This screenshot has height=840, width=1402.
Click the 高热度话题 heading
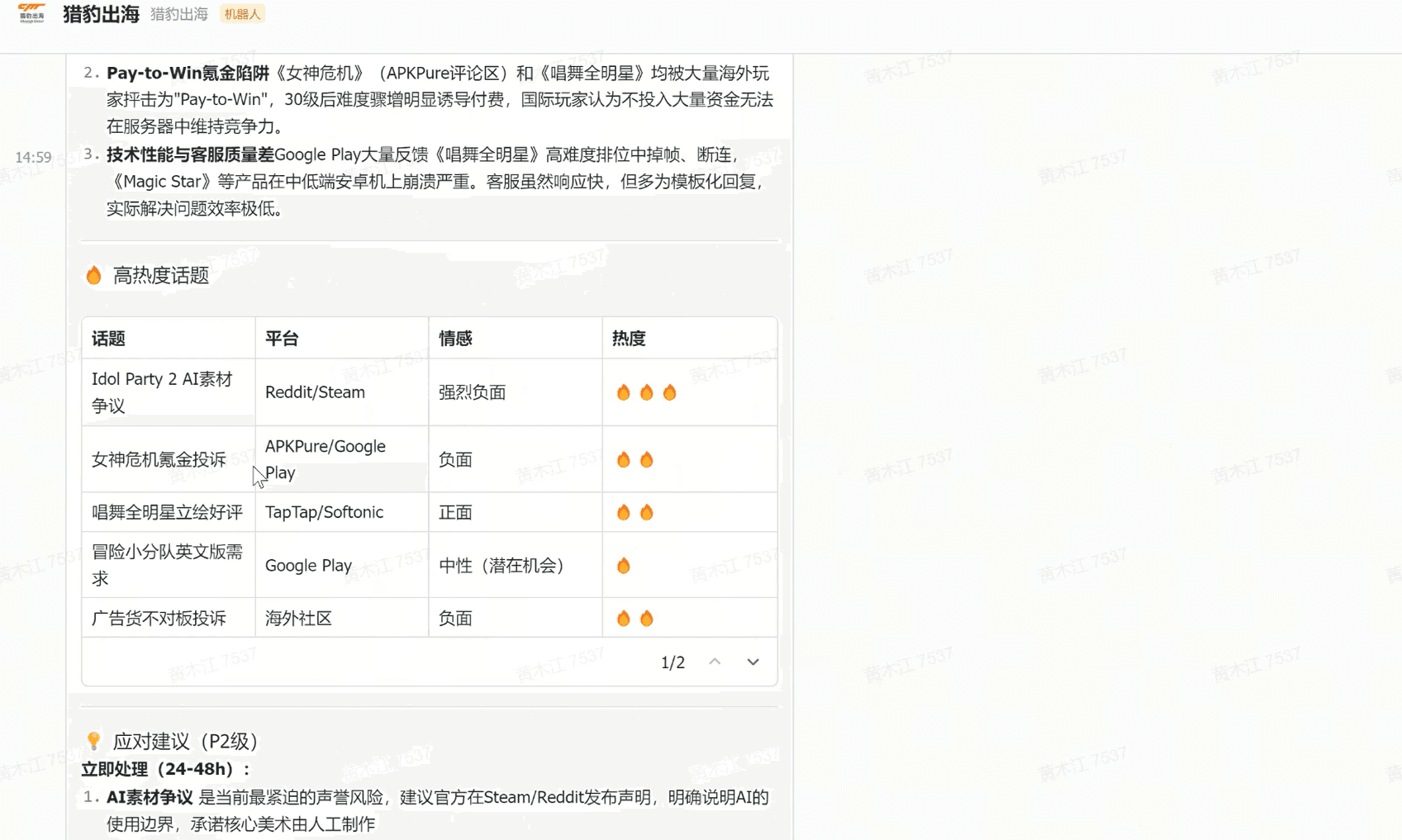coord(161,275)
